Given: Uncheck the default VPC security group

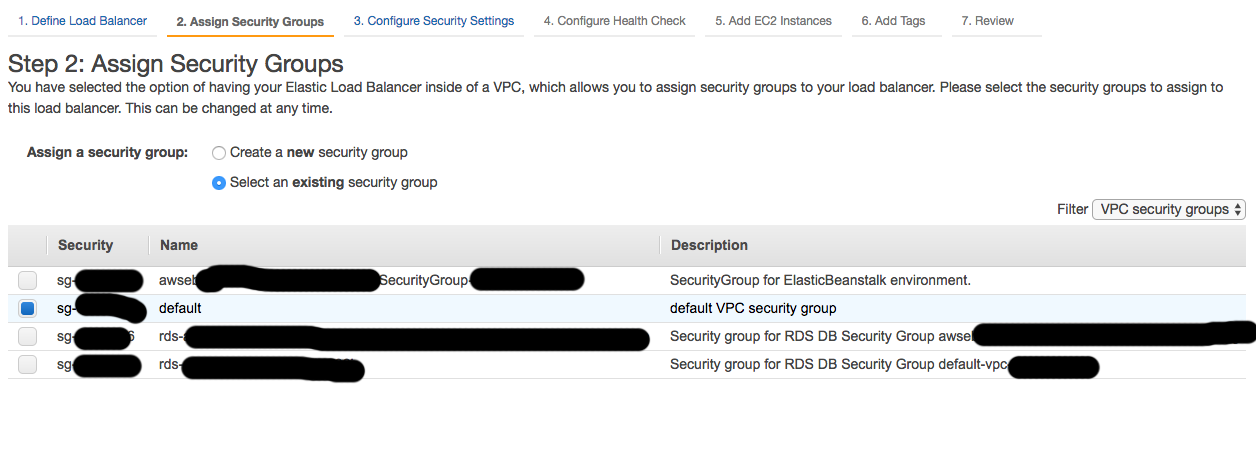Looking at the screenshot, I should click(28, 309).
